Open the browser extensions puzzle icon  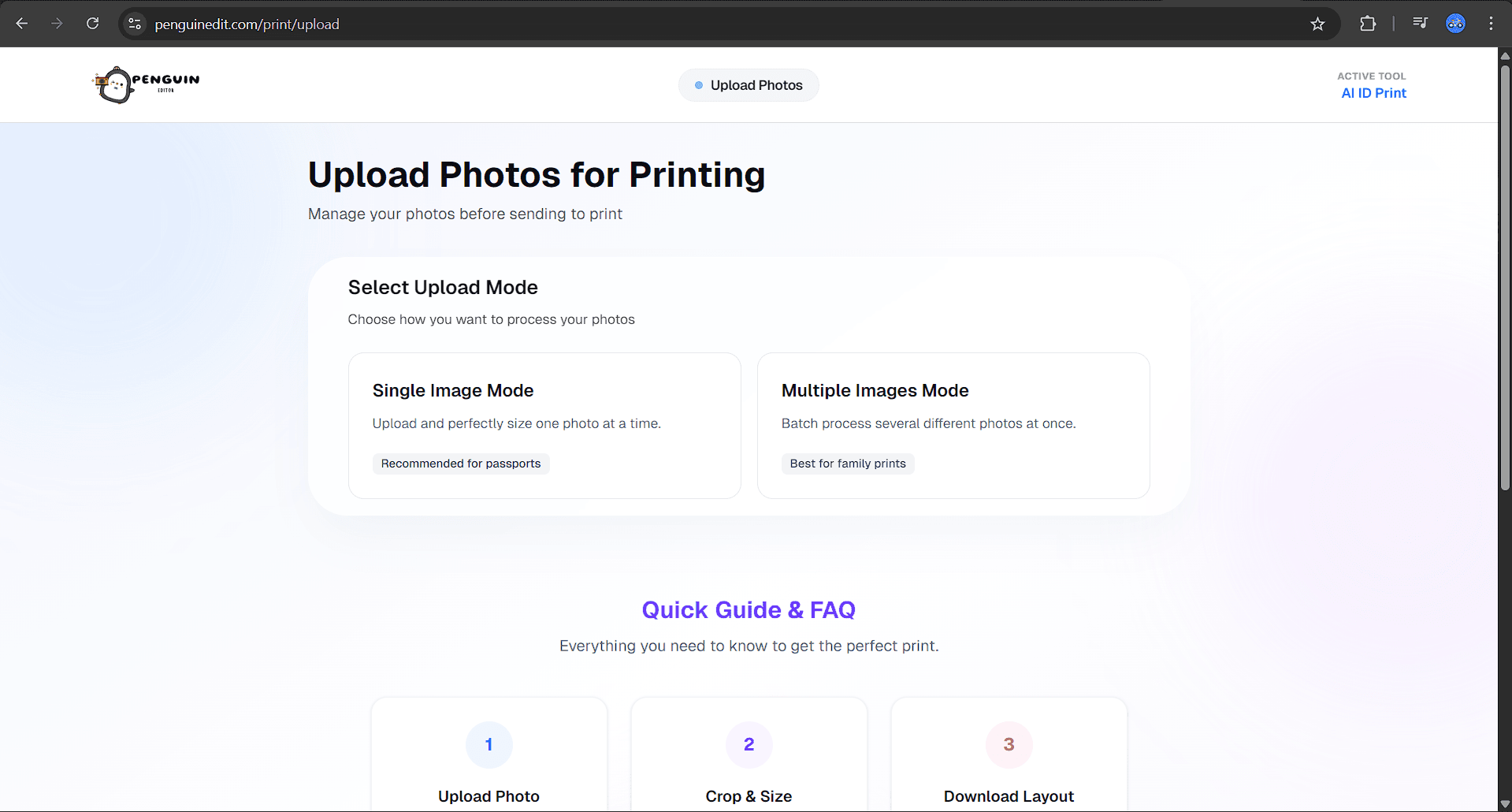click(x=1368, y=24)
